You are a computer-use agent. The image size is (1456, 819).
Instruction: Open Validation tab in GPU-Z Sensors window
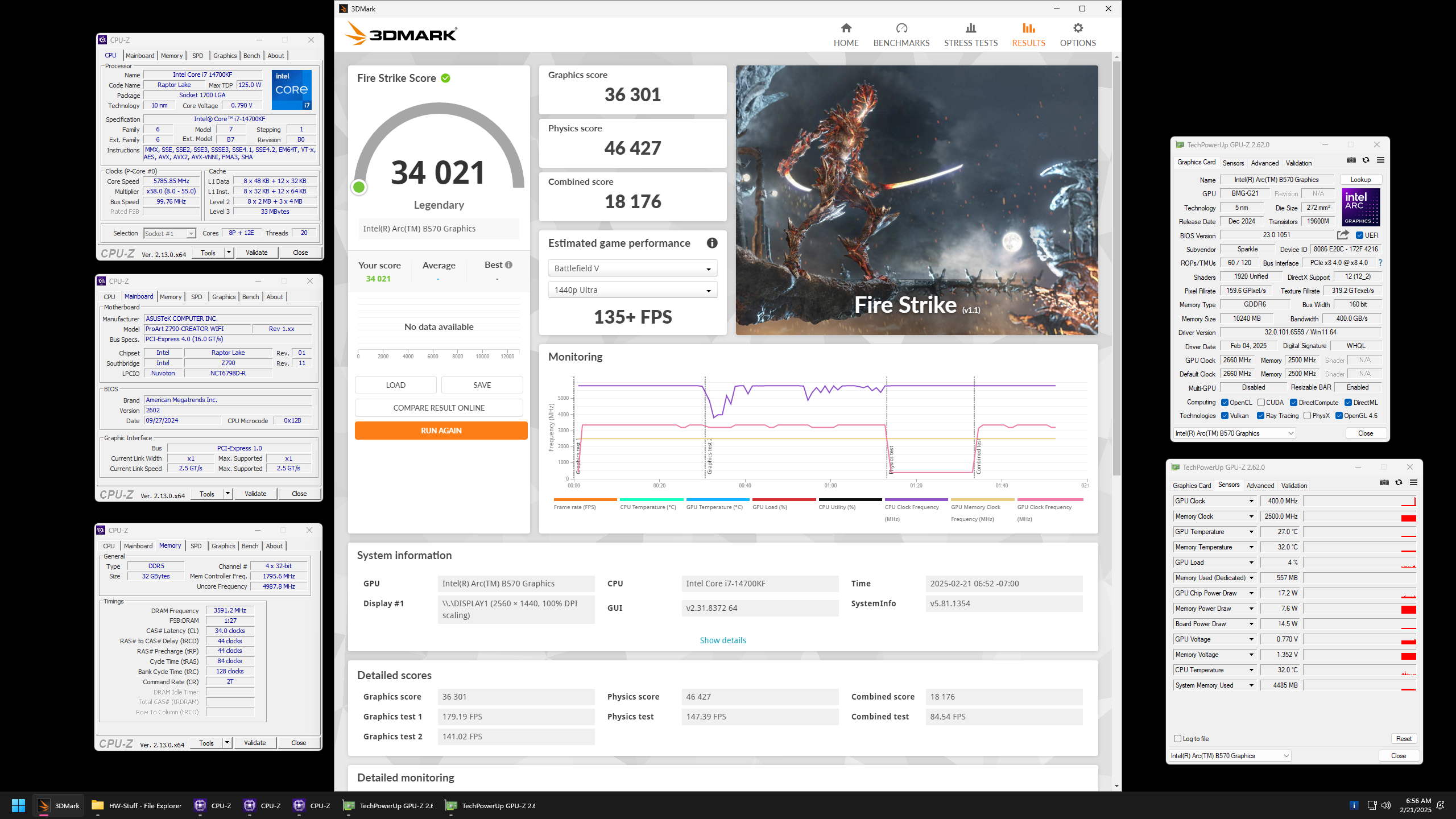coord(1294,486)
